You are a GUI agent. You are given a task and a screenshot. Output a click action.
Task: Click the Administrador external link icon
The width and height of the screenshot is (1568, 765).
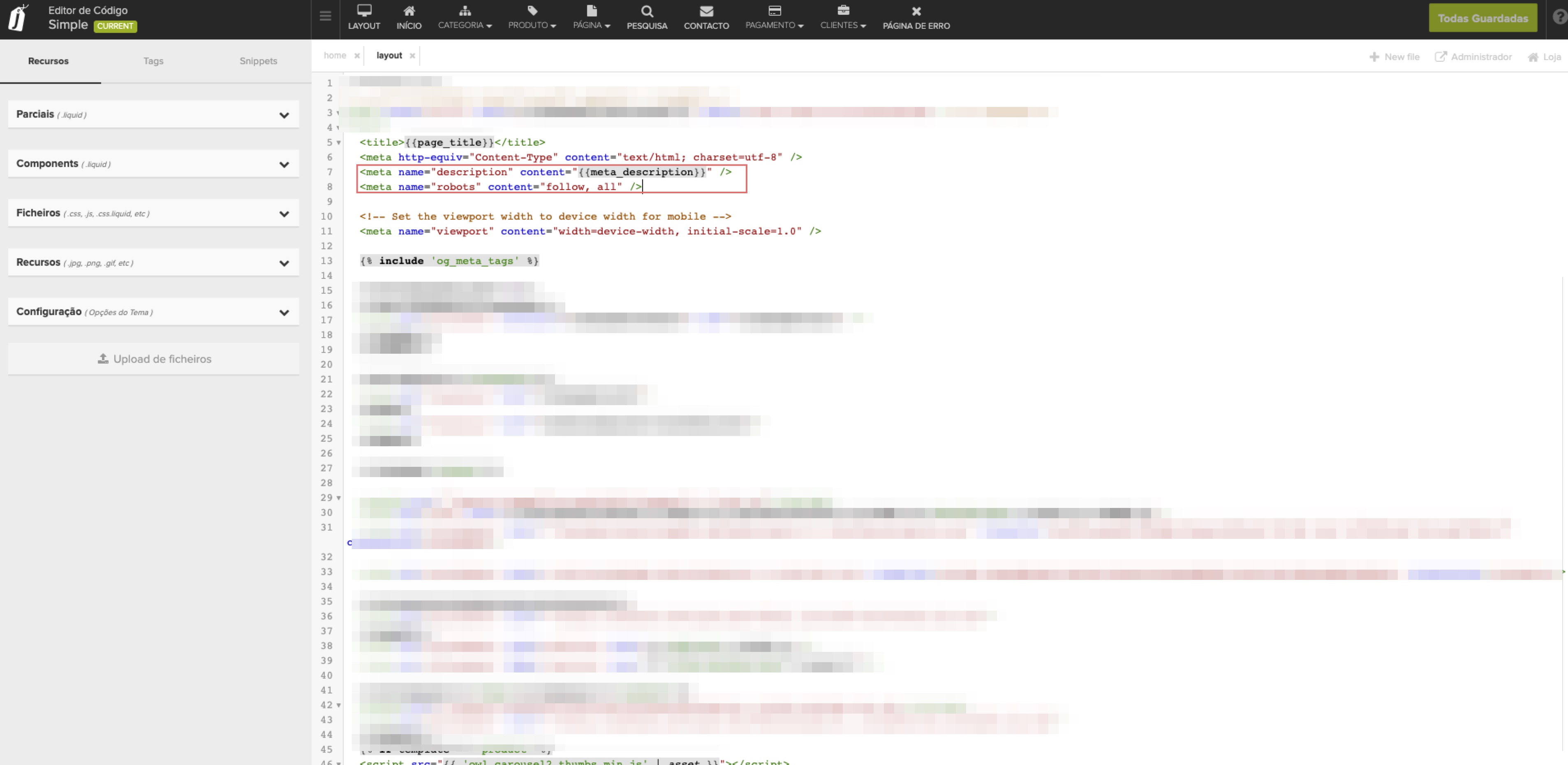click(x=1441, y=57)
